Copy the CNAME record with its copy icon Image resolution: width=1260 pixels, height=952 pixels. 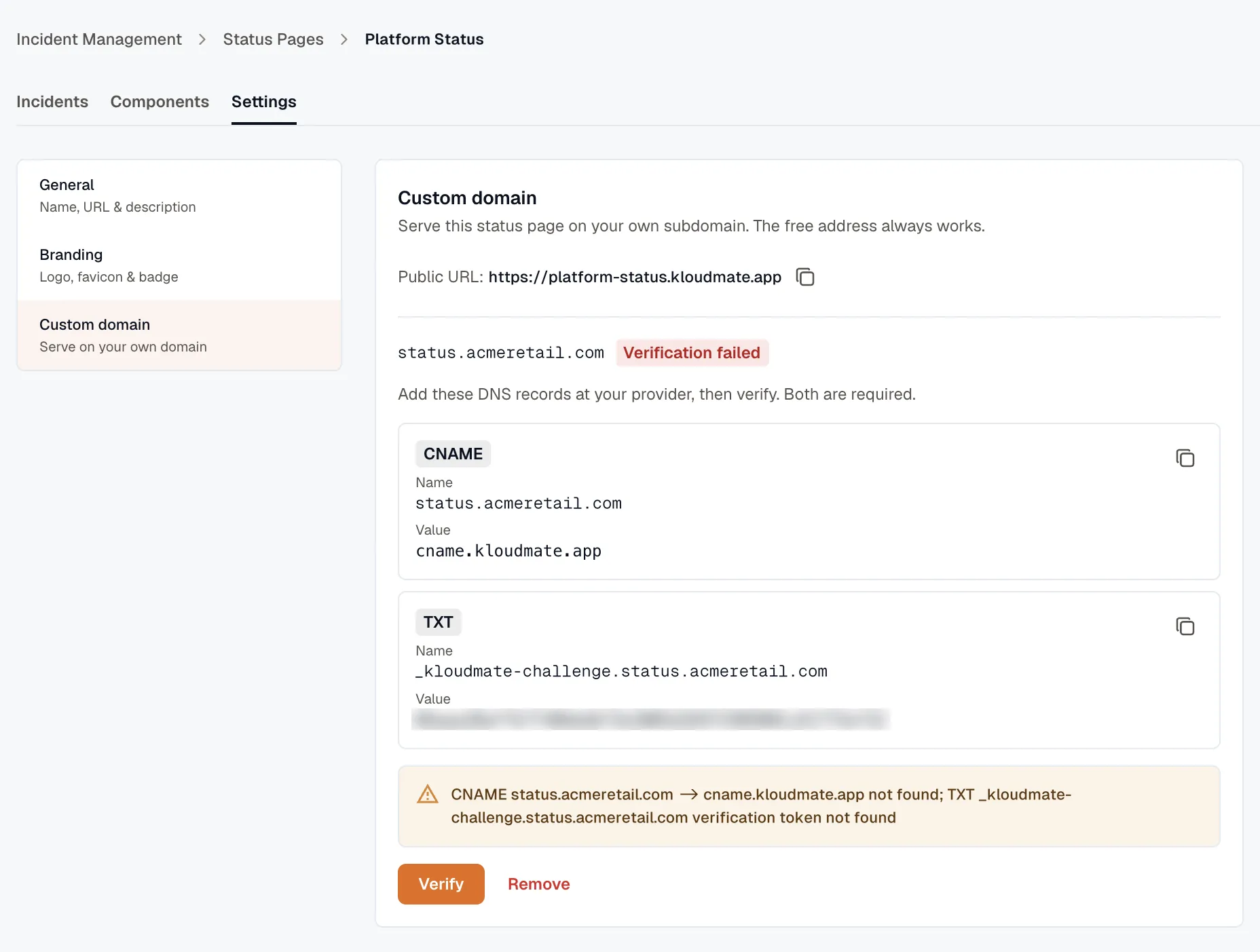tap(1185, 458)
